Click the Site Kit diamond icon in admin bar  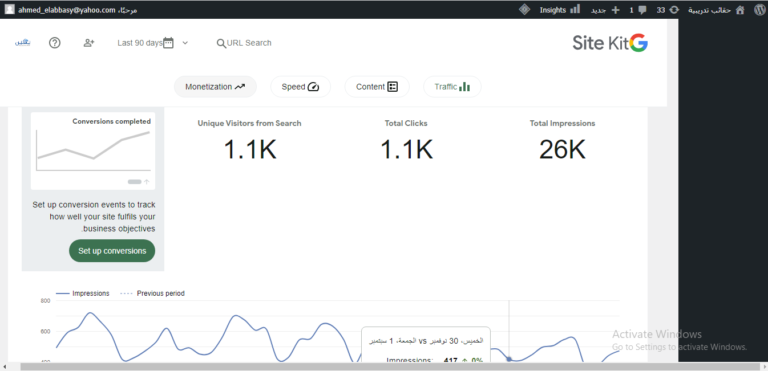pyautogui.click(x=525, y=9)
